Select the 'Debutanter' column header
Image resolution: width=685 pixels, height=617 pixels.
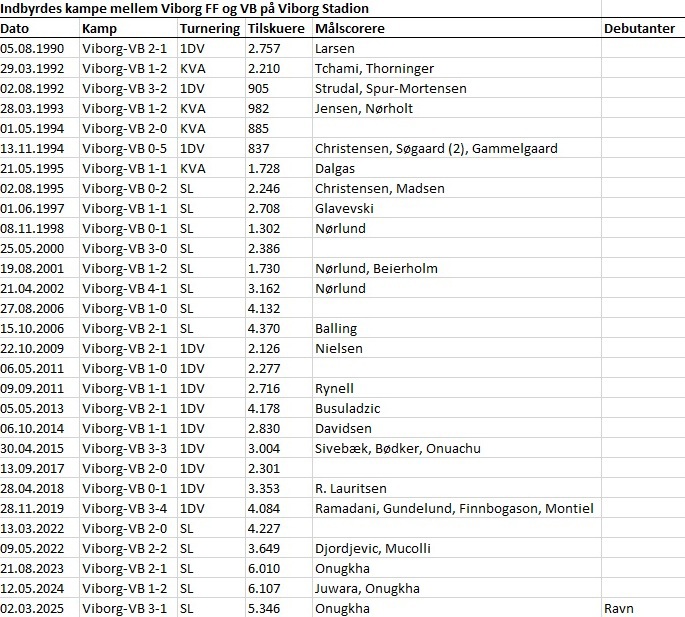click(640, 28)
